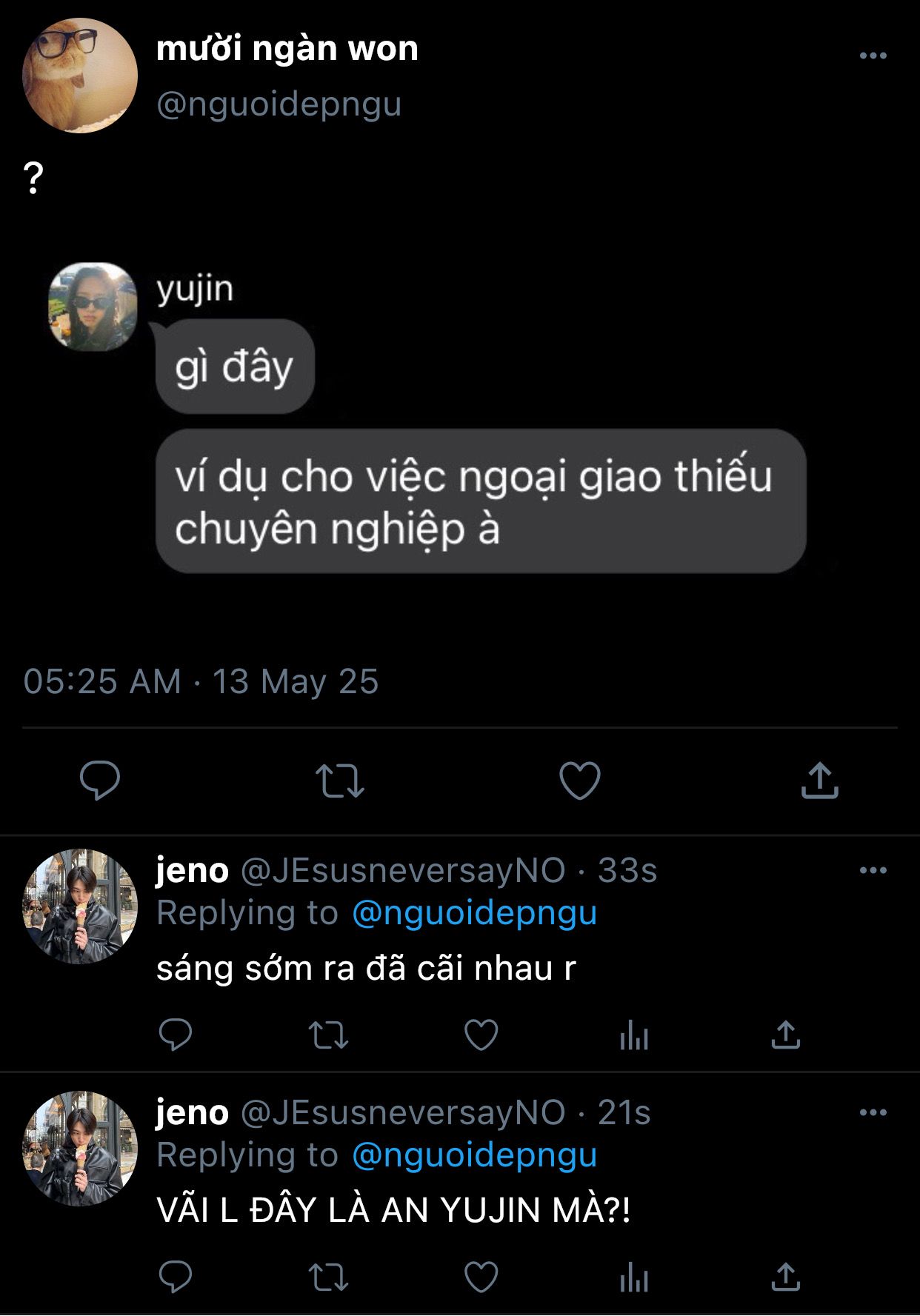Reply to jeno's 21s comment
920x1316 pixels.
176,1277
